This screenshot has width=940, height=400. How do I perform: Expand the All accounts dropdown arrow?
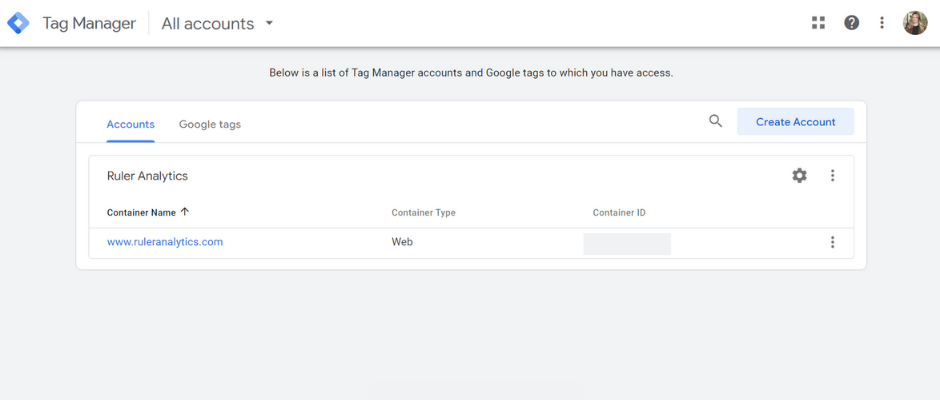[x=269, y=23]
